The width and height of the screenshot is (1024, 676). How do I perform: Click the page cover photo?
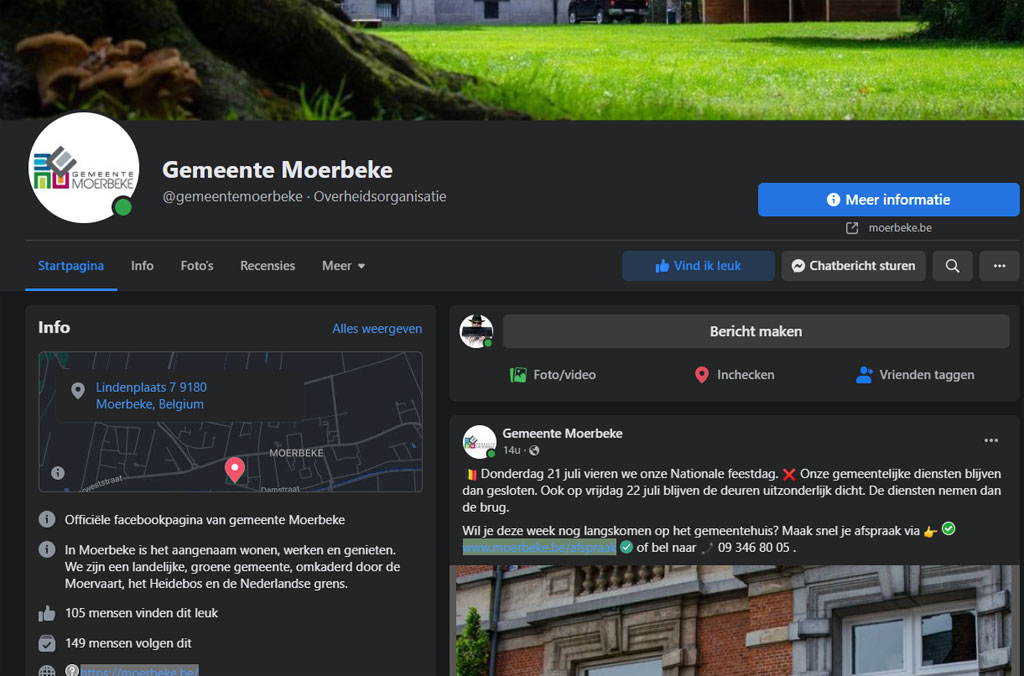(x=512, y=59)
